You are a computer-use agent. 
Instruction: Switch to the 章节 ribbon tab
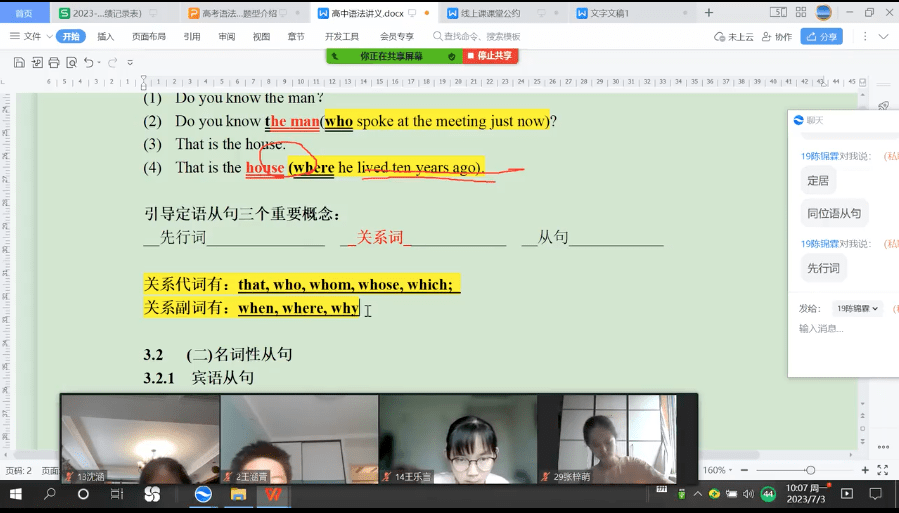point(296,36)
